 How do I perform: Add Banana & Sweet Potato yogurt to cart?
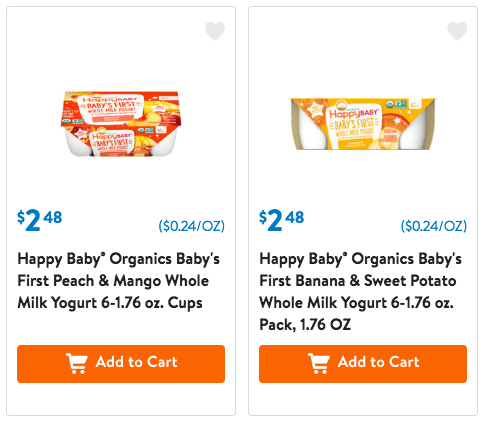(x=363, y=364)
